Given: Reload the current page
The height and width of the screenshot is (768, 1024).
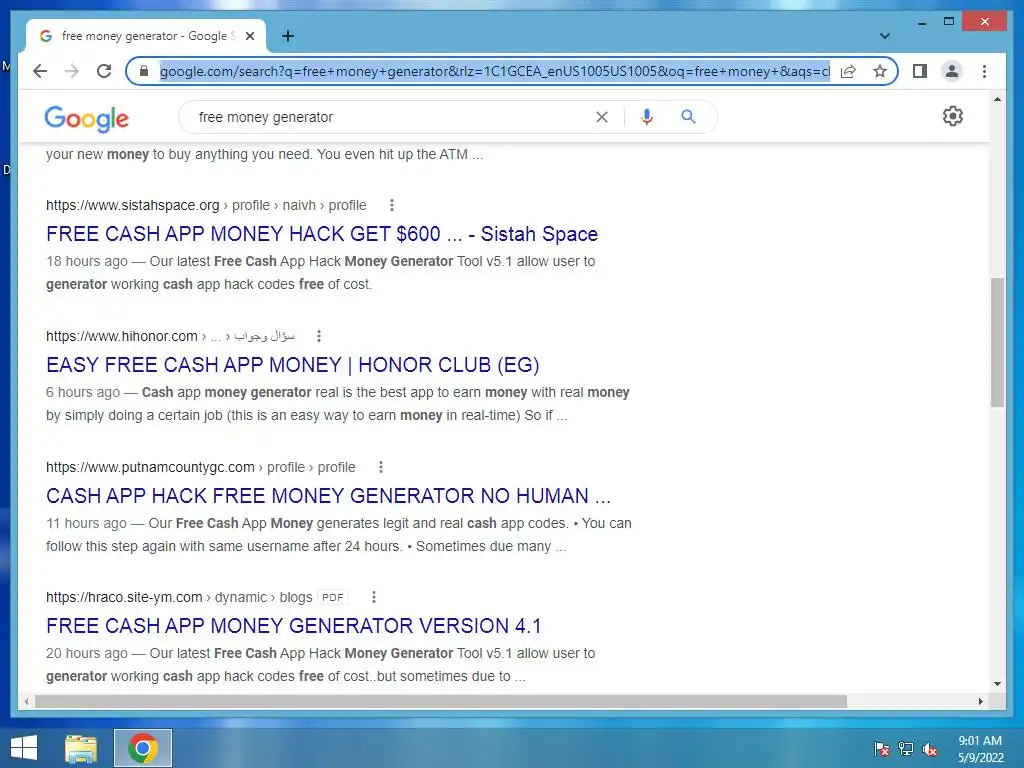Looking at the screenshot, I should 104,71.
